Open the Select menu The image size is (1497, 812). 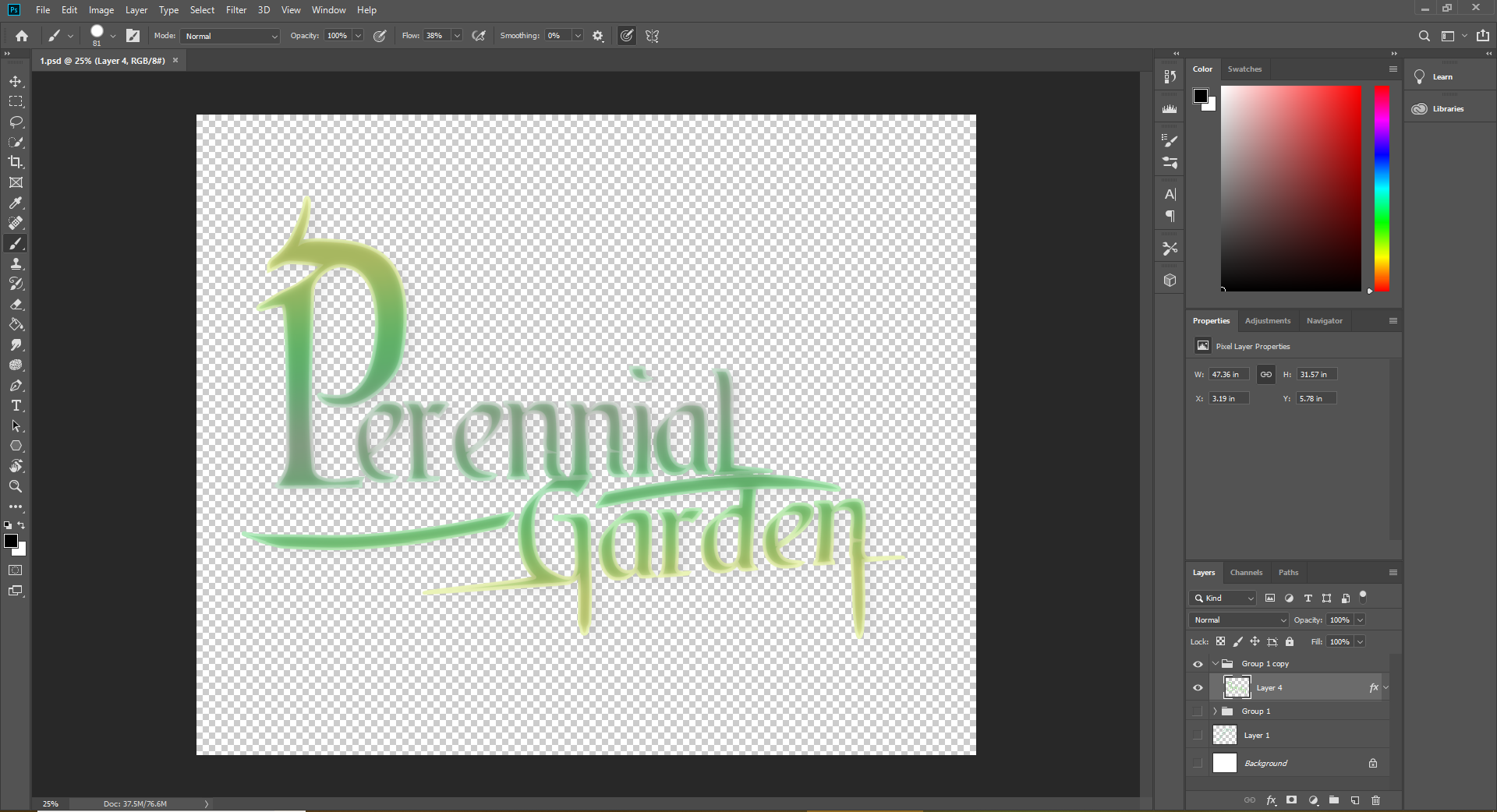(202, 10)
